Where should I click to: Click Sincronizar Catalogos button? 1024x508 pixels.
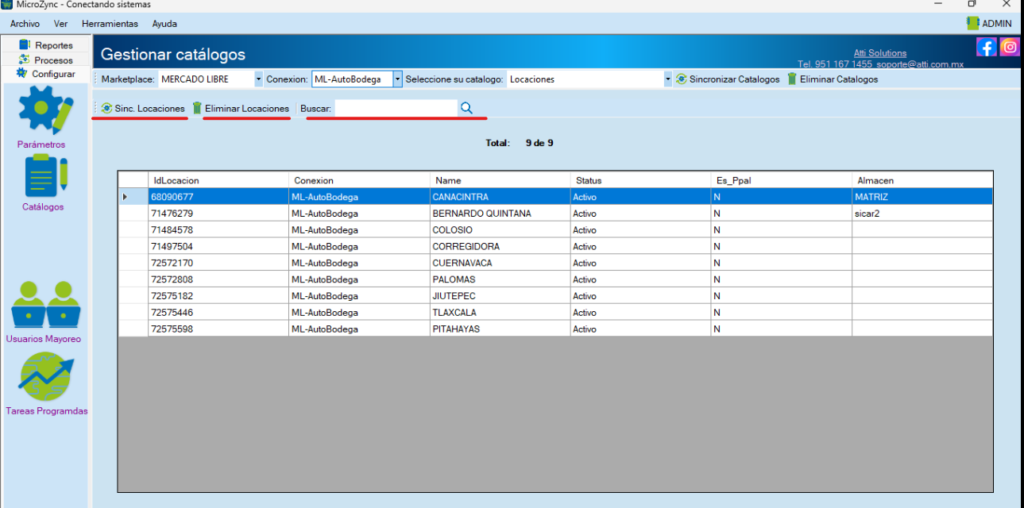pos(728,79)
